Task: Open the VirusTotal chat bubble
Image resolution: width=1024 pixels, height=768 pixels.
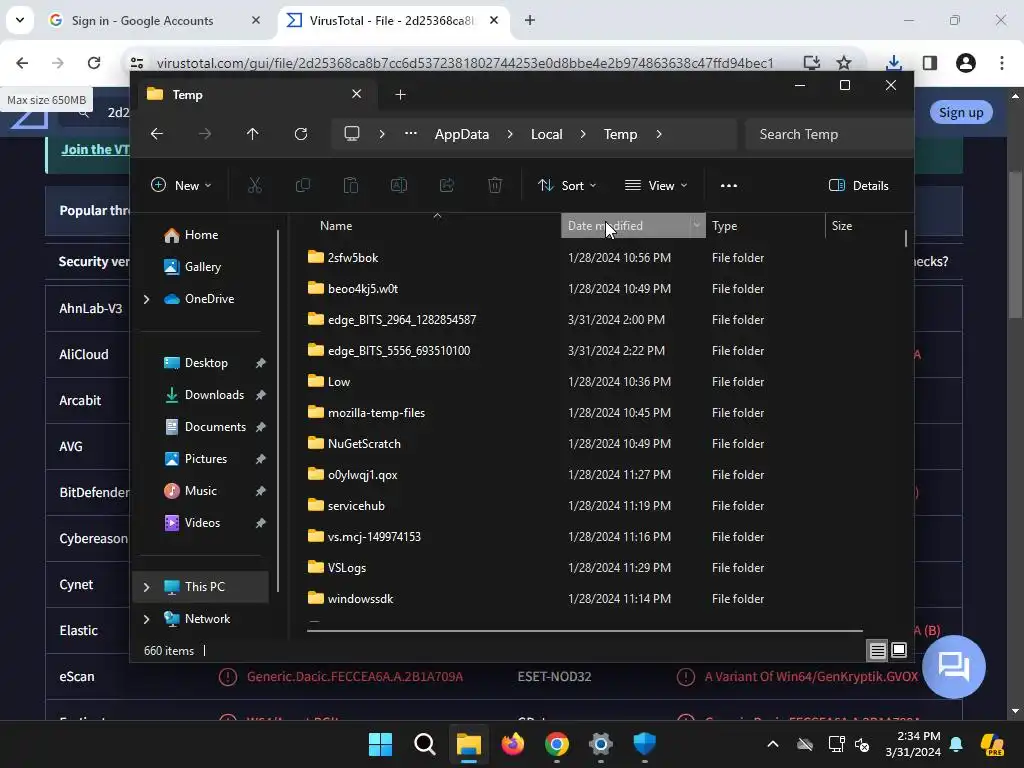Action: (x=953, y=667)
